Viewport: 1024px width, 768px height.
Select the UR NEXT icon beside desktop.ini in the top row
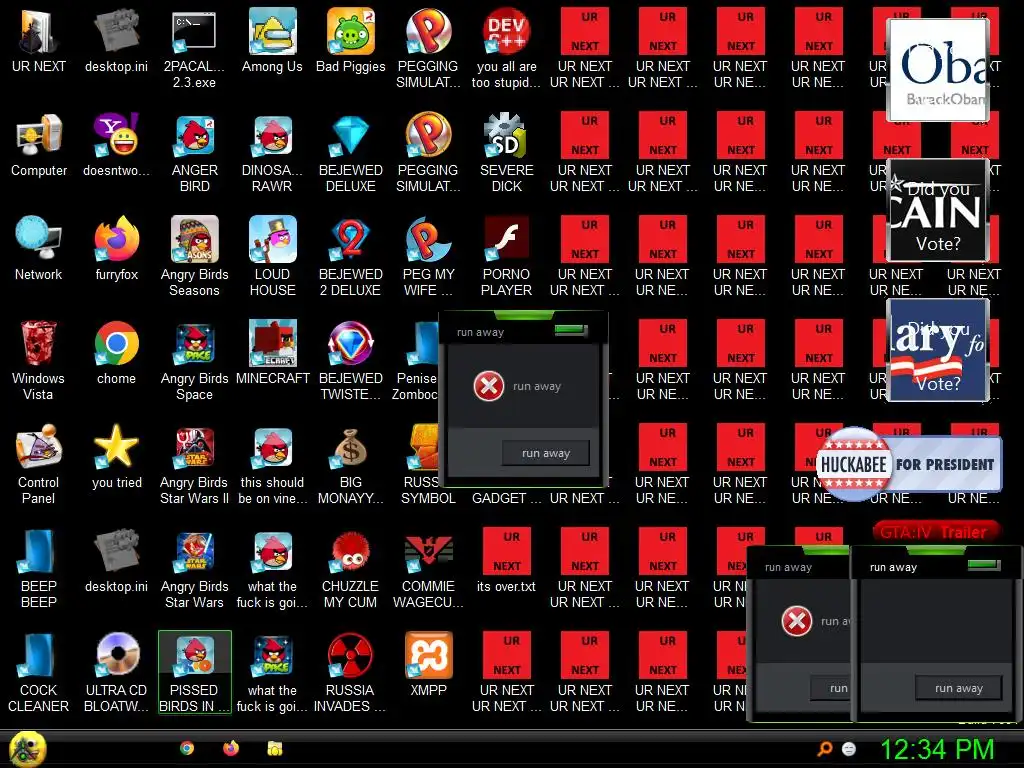click(x=39, y=40)
